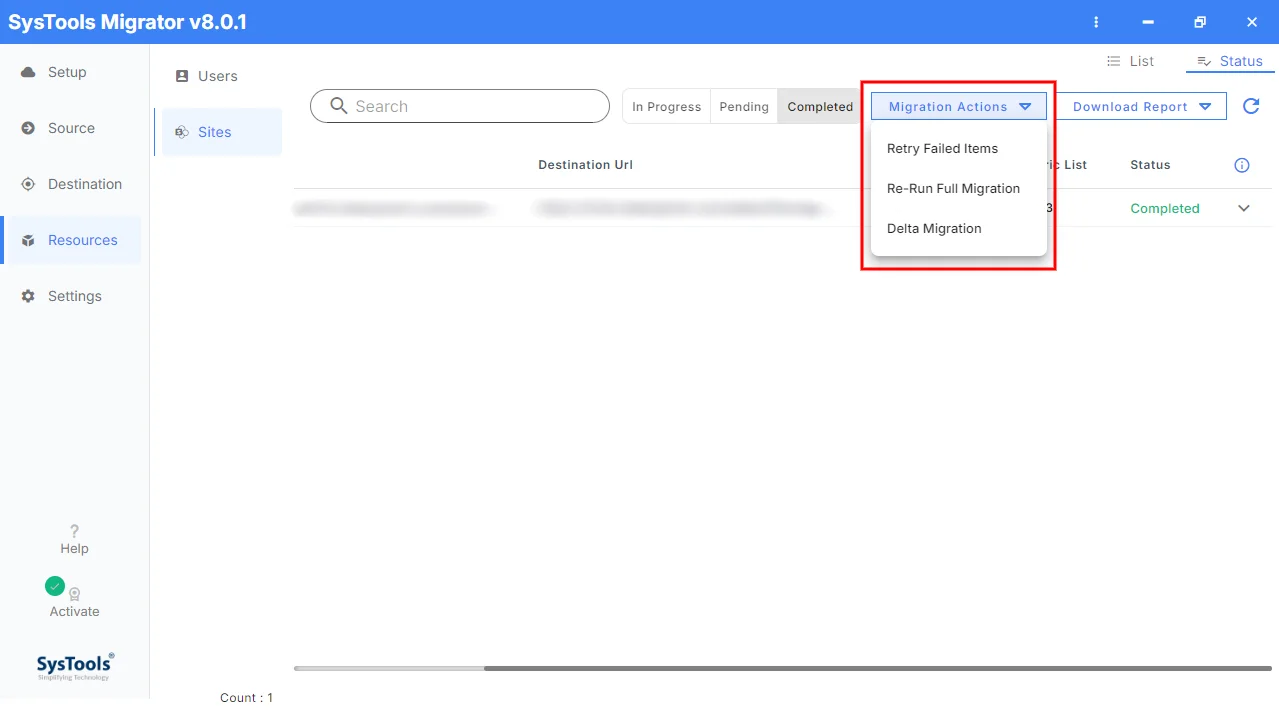Click the List view icon
The image size is (1279, 720).
pos(1113,61)
